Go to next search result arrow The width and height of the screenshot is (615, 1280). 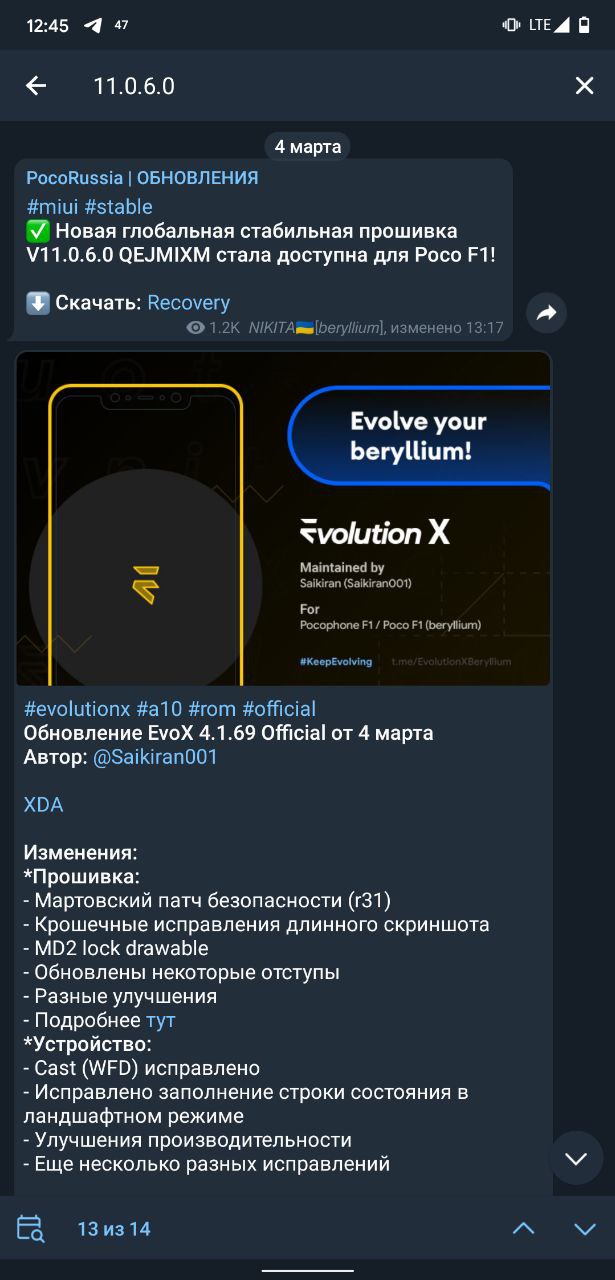(x=585, y=1228)
